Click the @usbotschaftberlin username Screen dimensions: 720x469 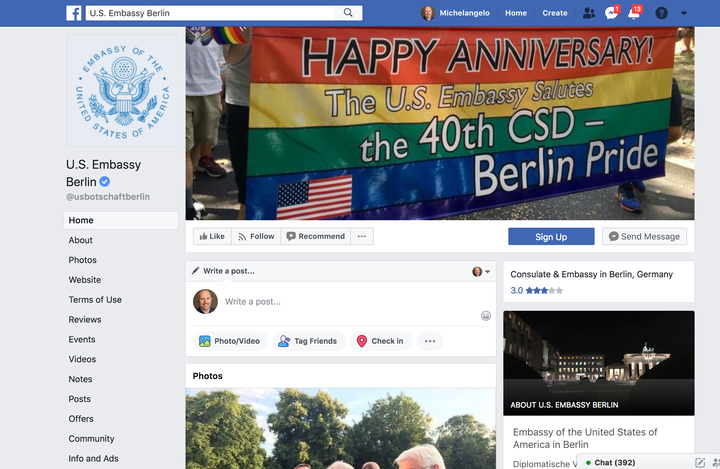click(108, 197)
